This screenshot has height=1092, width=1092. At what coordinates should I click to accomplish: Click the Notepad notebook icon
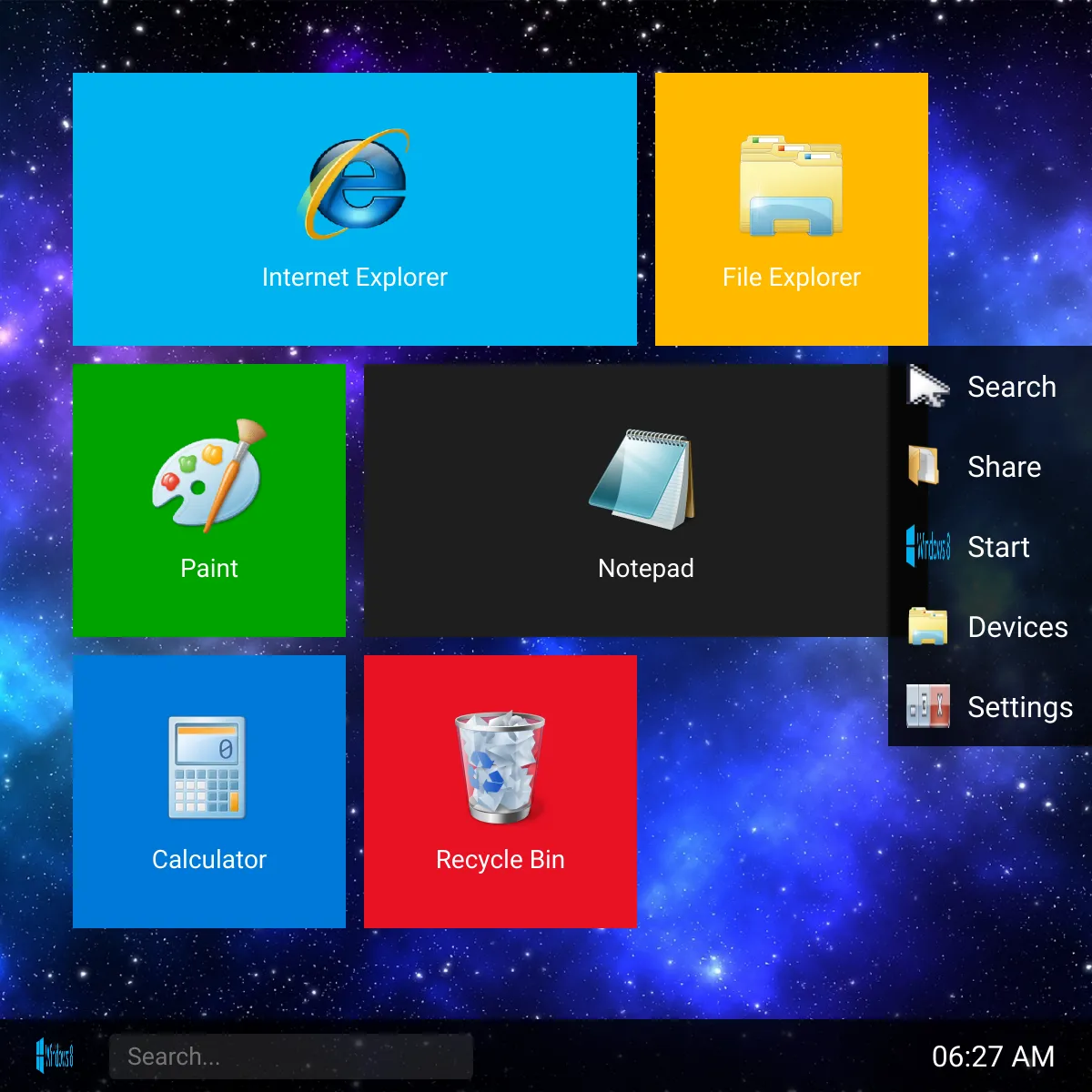[644, 477]
